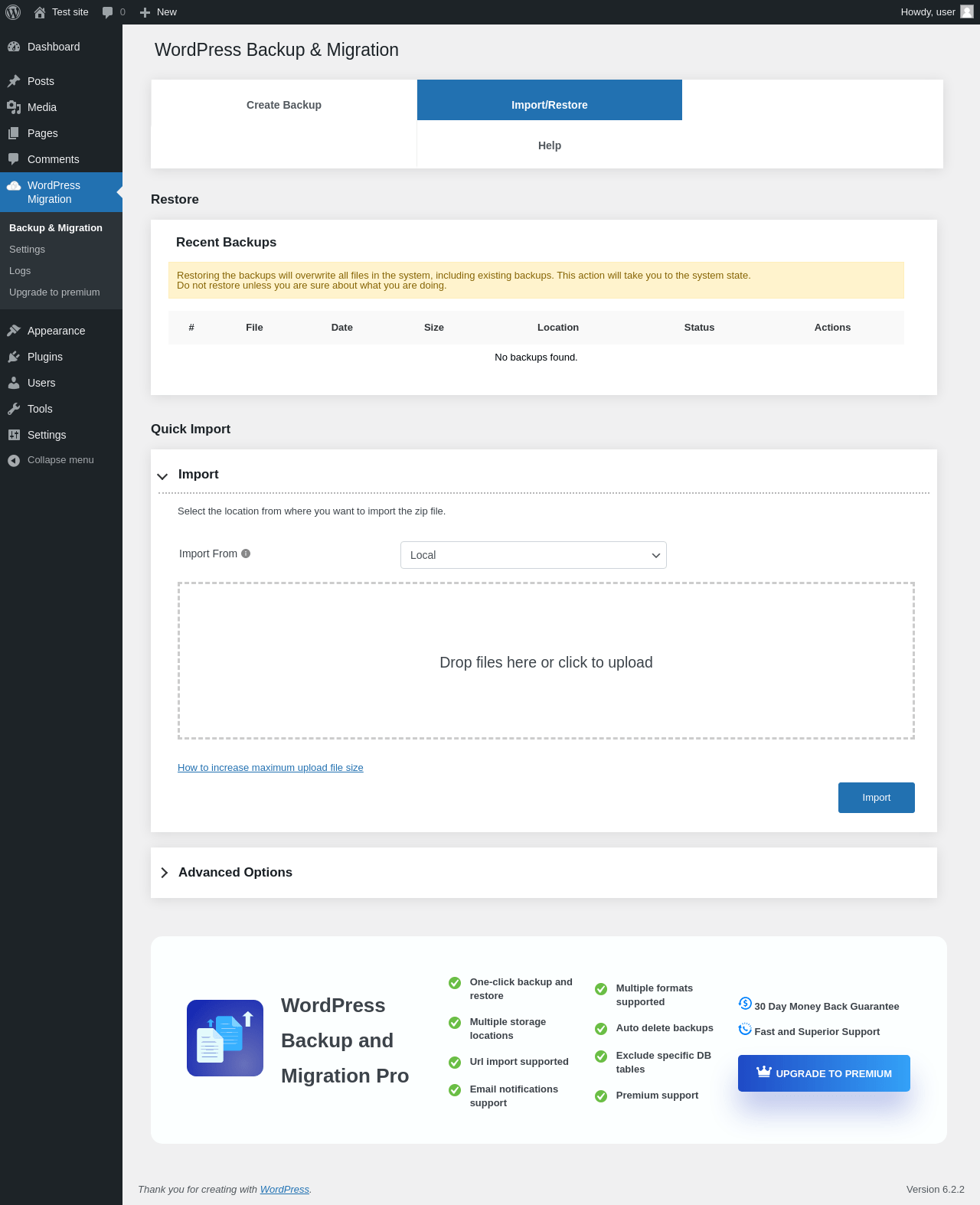Click the Location column header
The image size is (980, 1205).
pyautogui.click(x=558, y=328)
